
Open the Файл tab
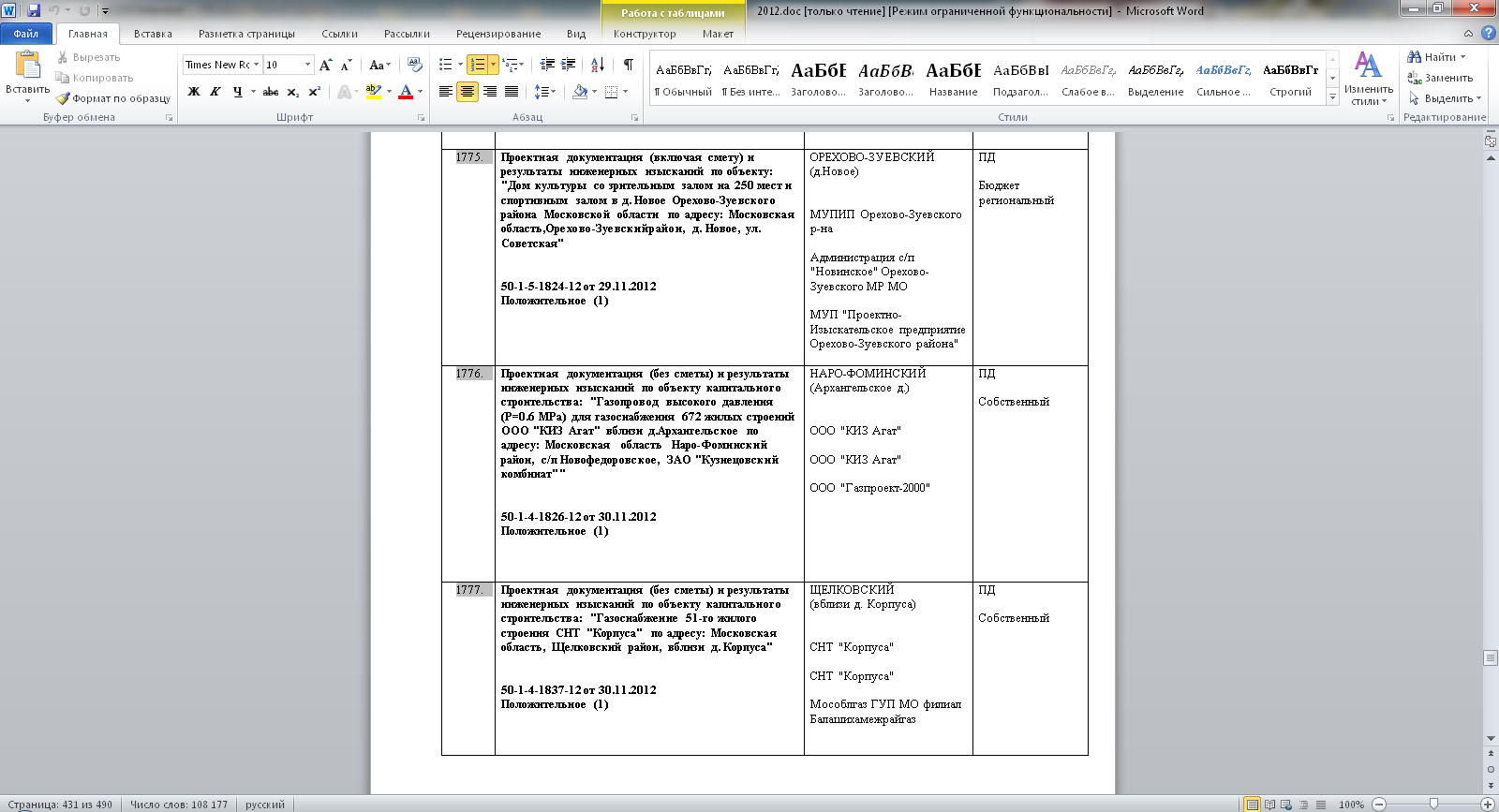pyautogui.click(x=26, y=34)
